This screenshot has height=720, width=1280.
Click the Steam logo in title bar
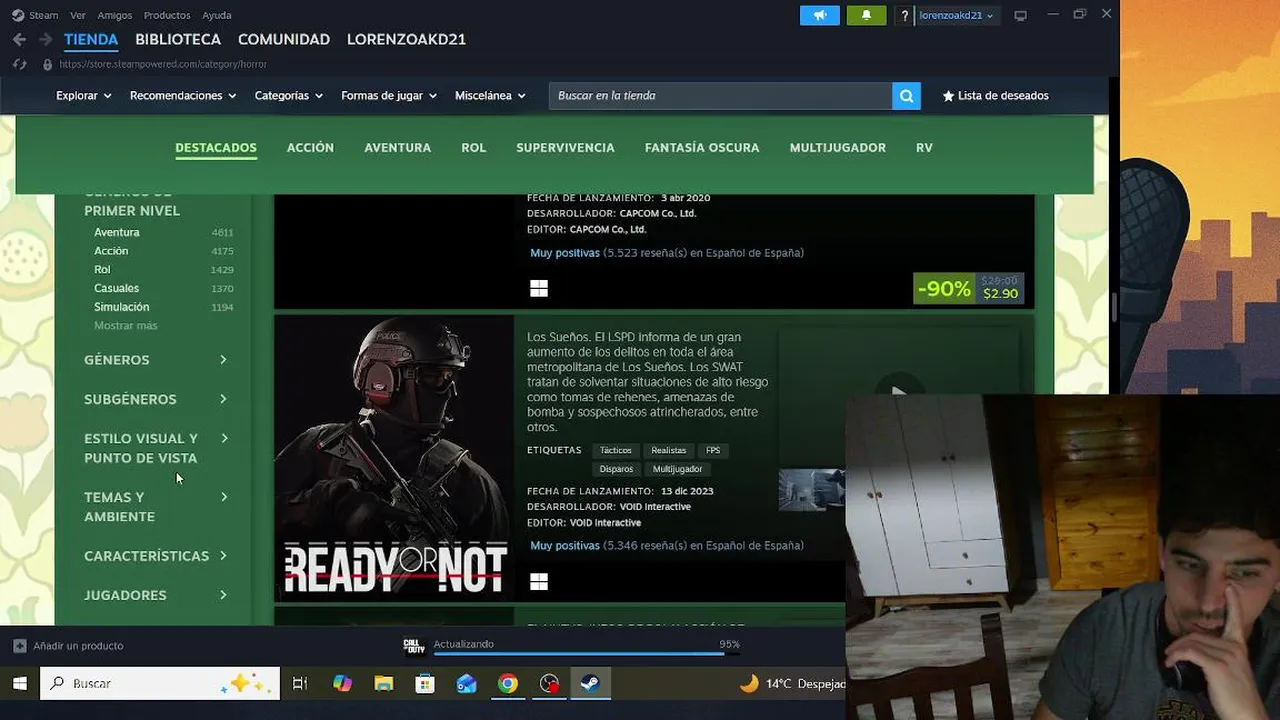(x=17, y=15)
